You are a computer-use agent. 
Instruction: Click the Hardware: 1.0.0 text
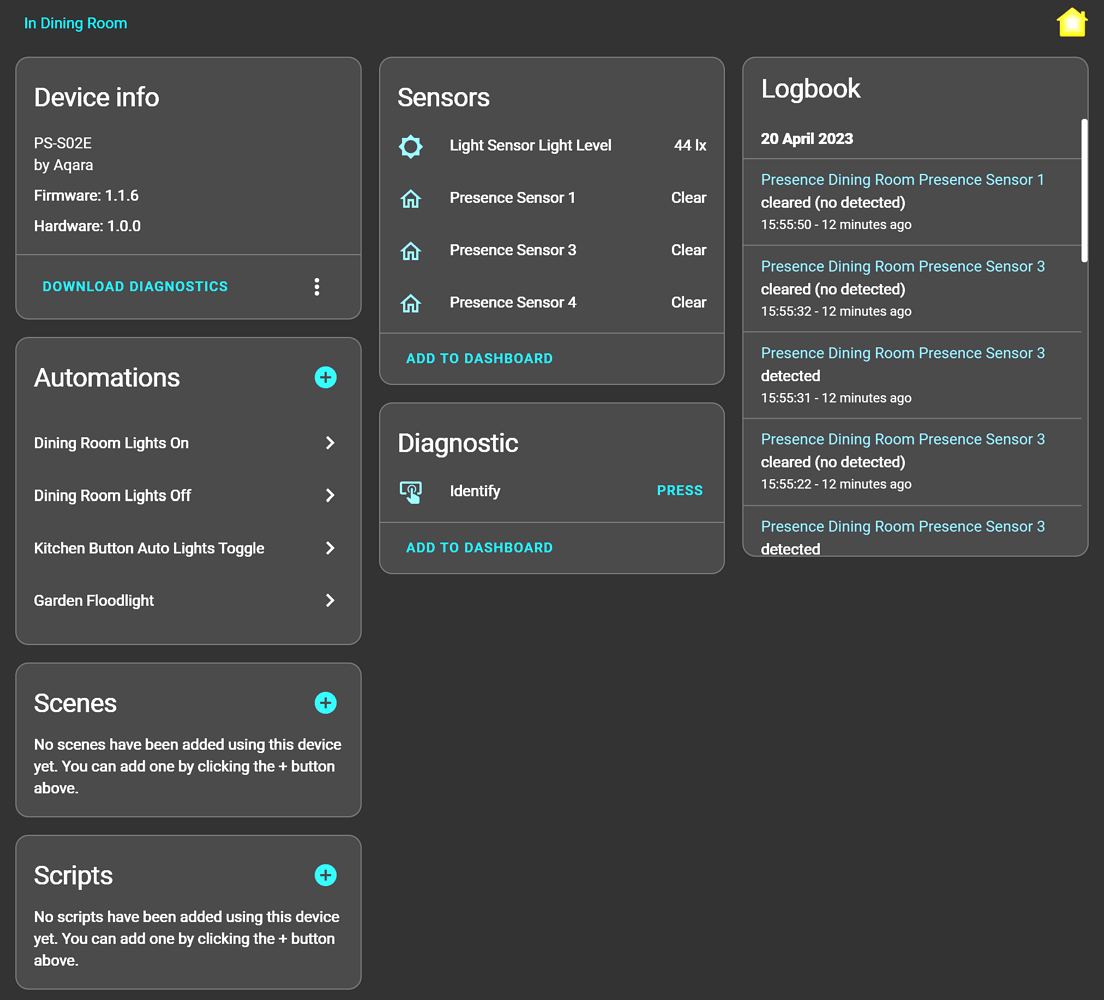click(x=87, y=226)
